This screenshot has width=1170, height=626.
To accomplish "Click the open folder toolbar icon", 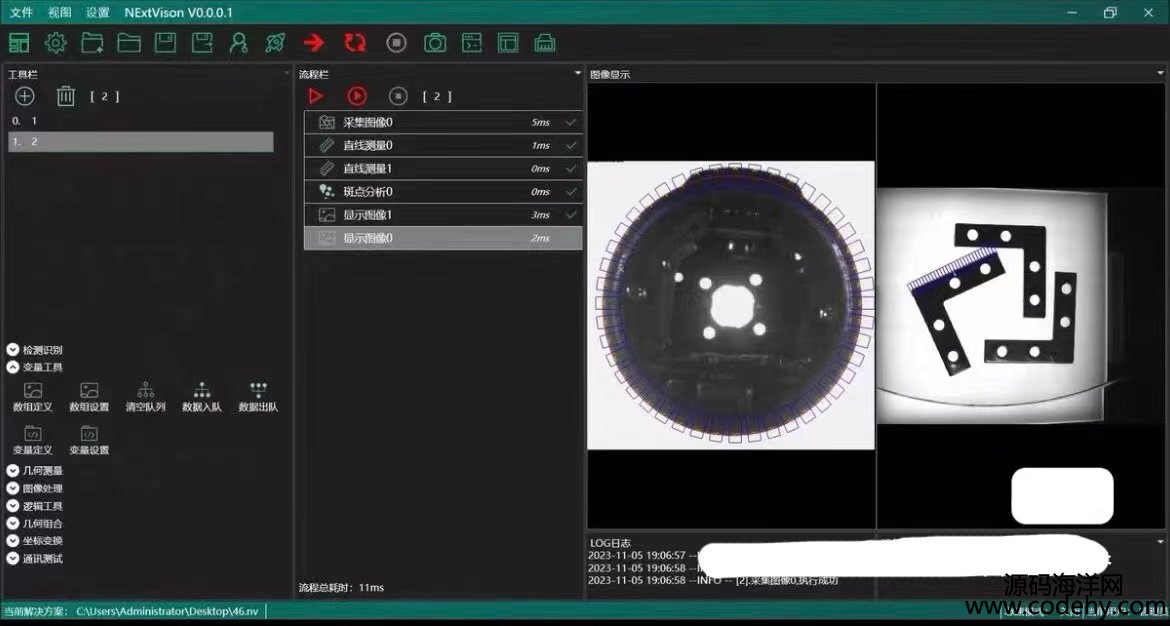I will pyautogui.click(x=129, y=43).
